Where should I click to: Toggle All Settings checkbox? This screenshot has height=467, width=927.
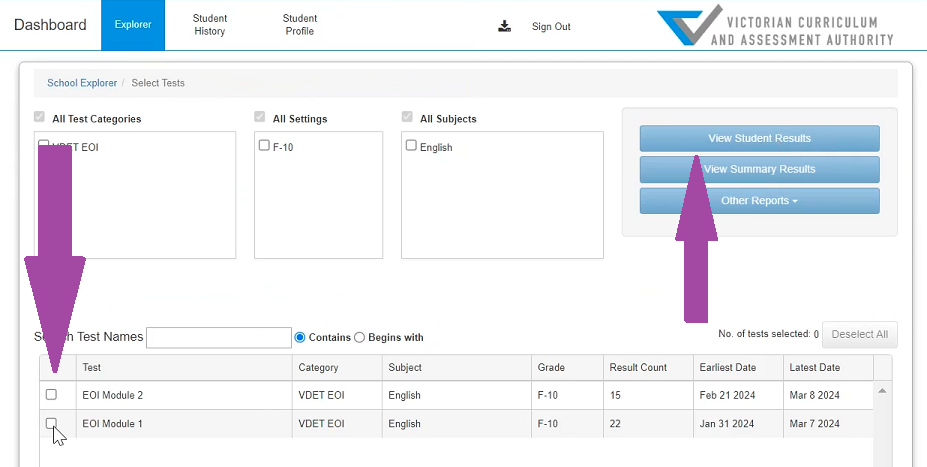pos(260,117)
